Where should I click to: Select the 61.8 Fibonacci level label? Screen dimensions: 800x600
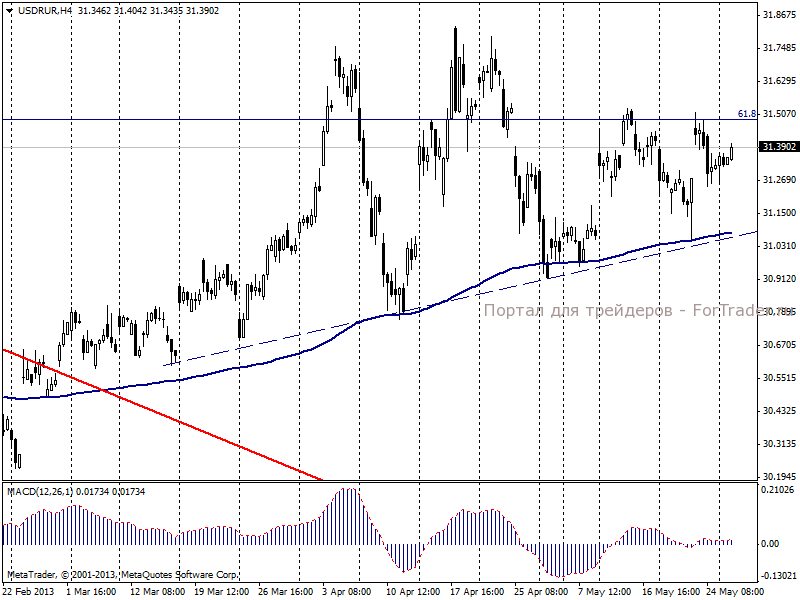coord(747,114)
